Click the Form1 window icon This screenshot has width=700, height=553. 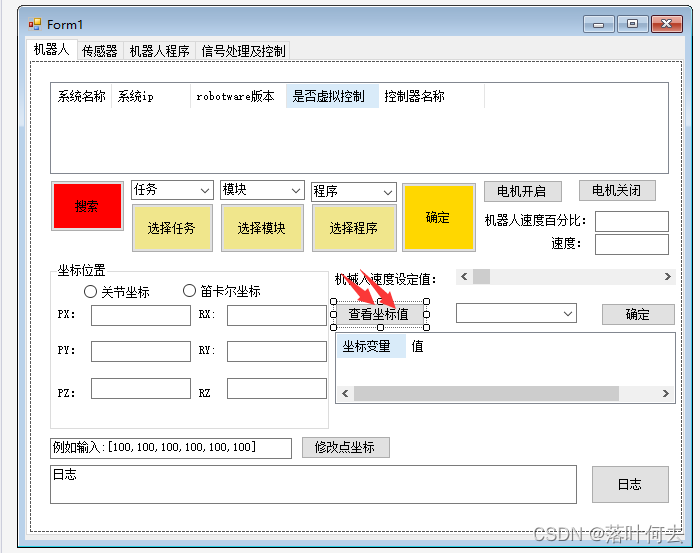[35, 24]
